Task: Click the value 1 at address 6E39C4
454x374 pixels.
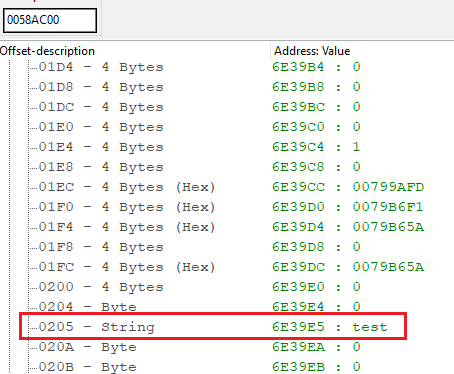Action: click(356, 147)
